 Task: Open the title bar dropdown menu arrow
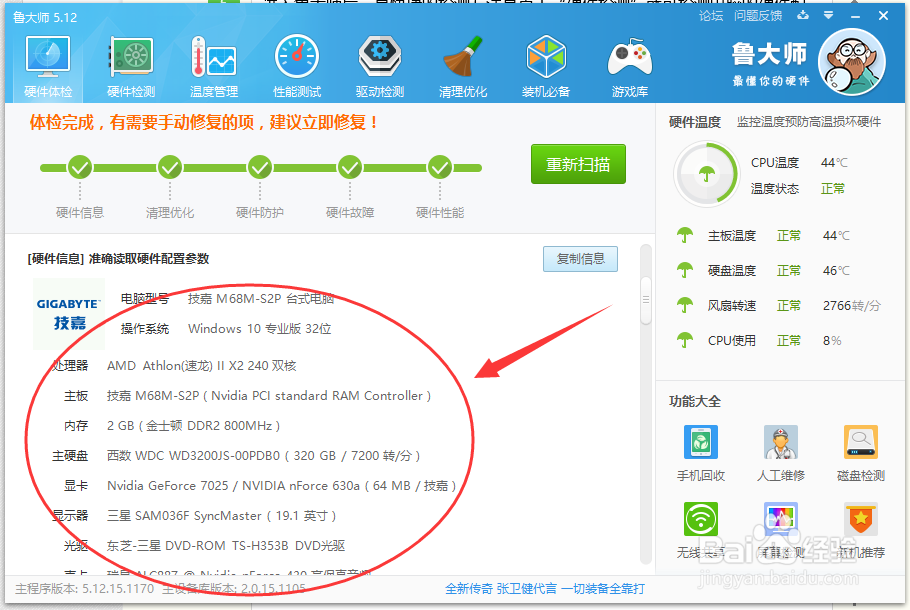(x=829, y=16)
